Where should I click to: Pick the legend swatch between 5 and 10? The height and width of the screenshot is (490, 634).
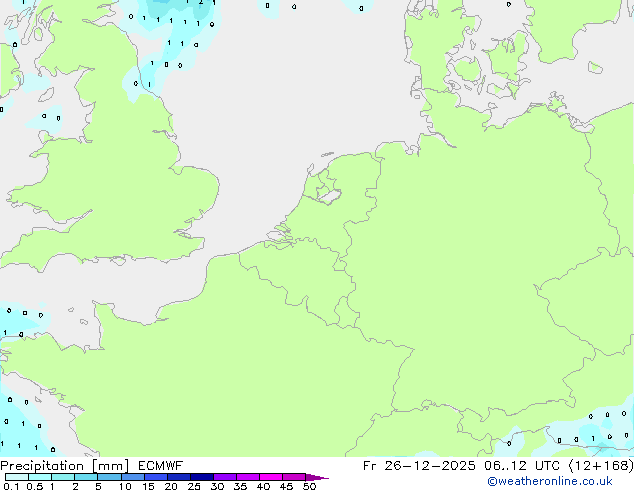[109, 477]
